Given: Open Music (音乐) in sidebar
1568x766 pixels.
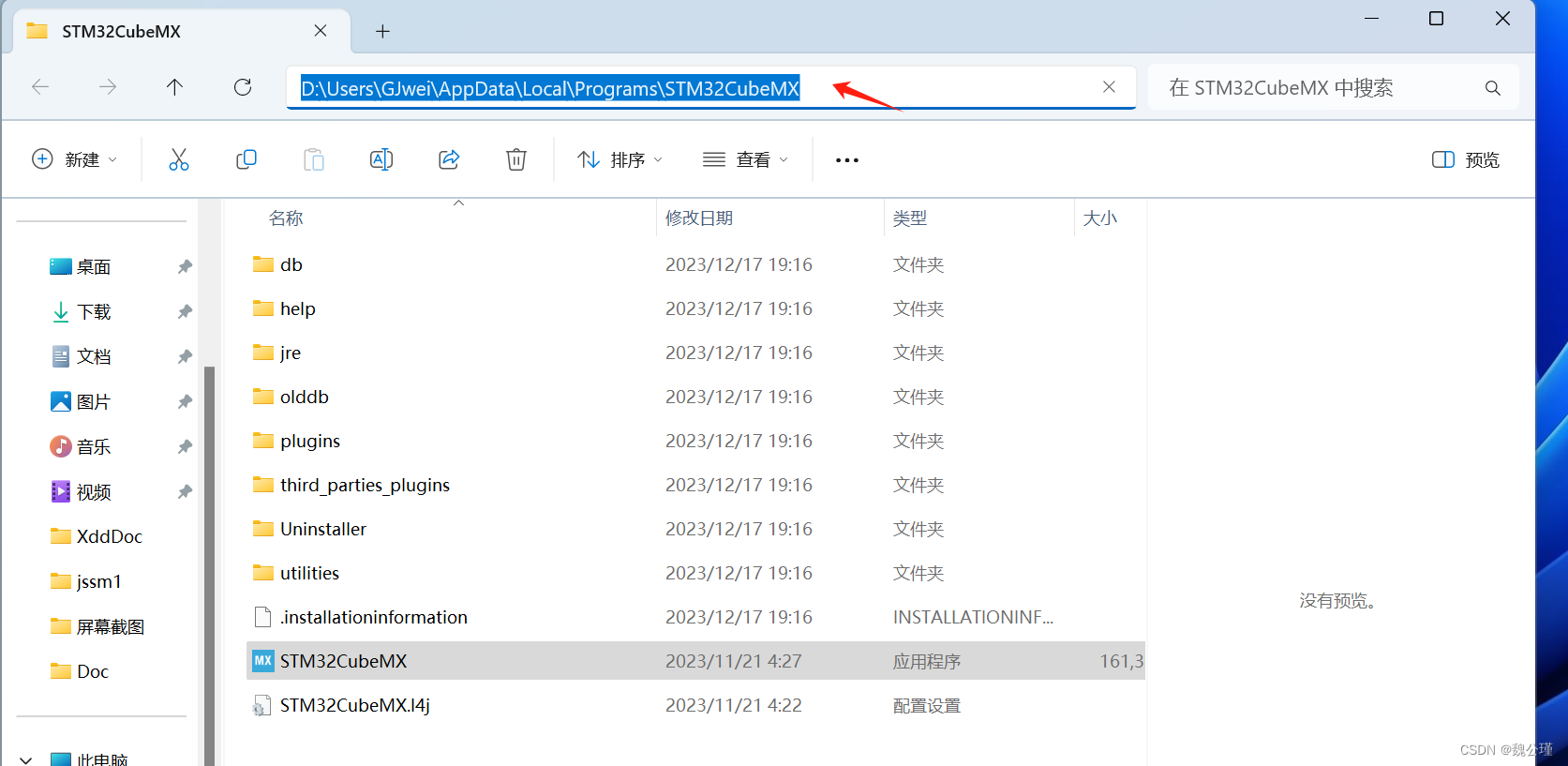Looking at the screenshot, I should click(x=81, y=446).
